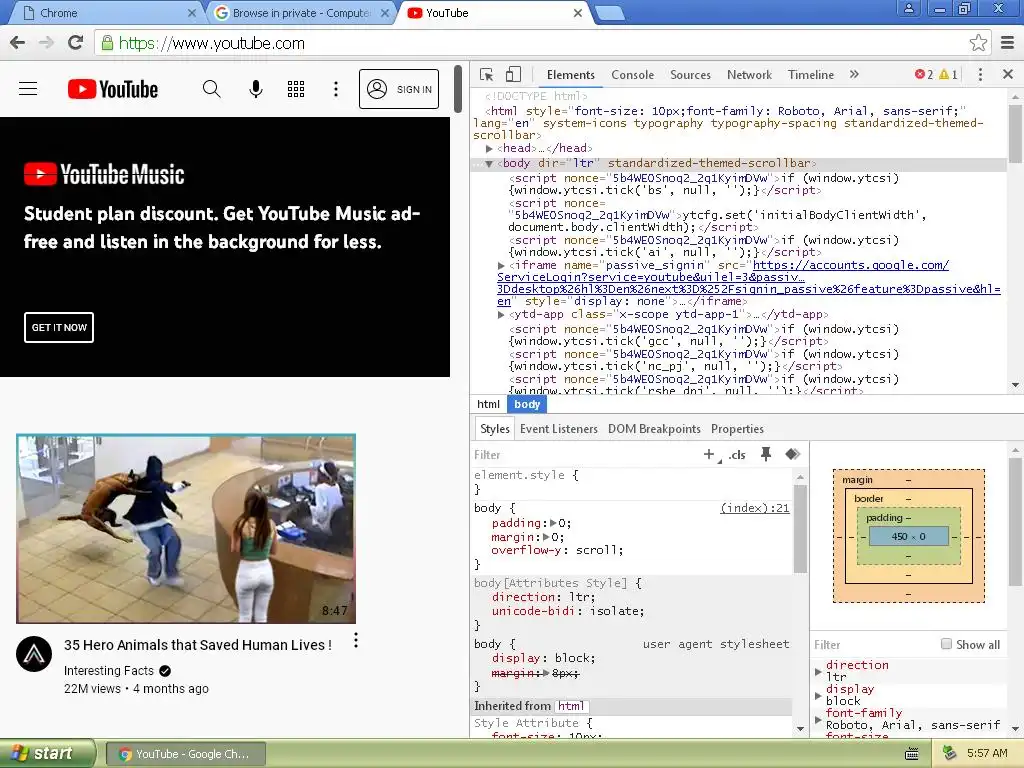Image resolution: width=1024 pixels, height=768 pixels.
Task: Click the secure padlock icon
Action: [107, 43]
